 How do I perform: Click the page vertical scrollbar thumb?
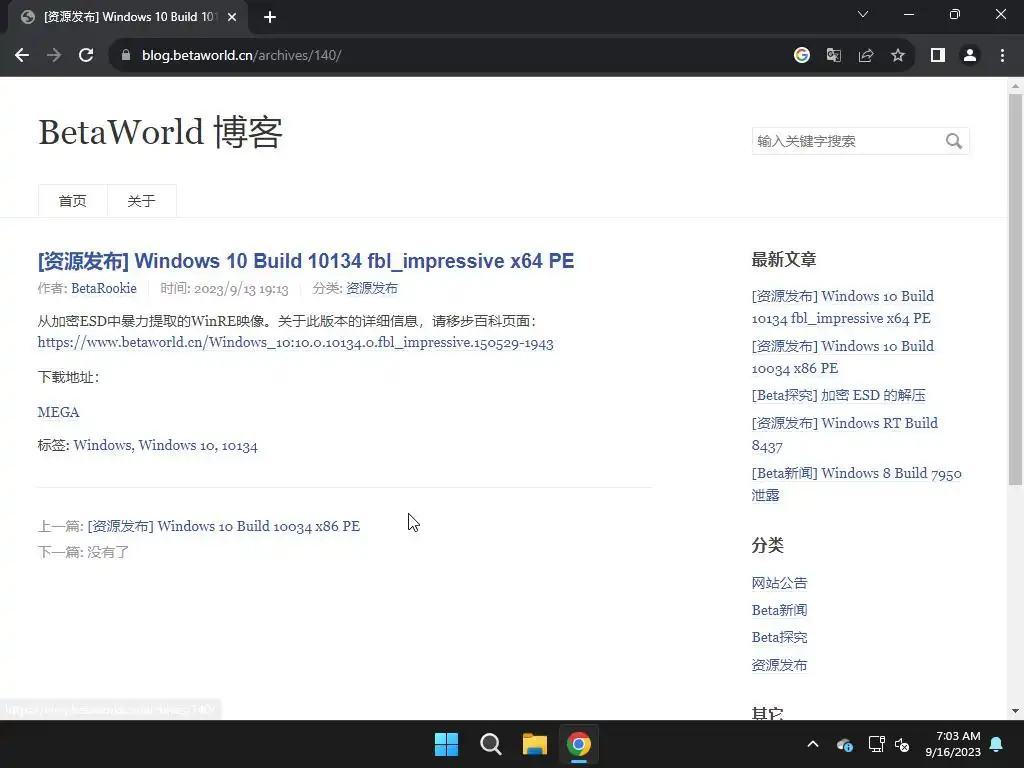(x=1015, y=289)
